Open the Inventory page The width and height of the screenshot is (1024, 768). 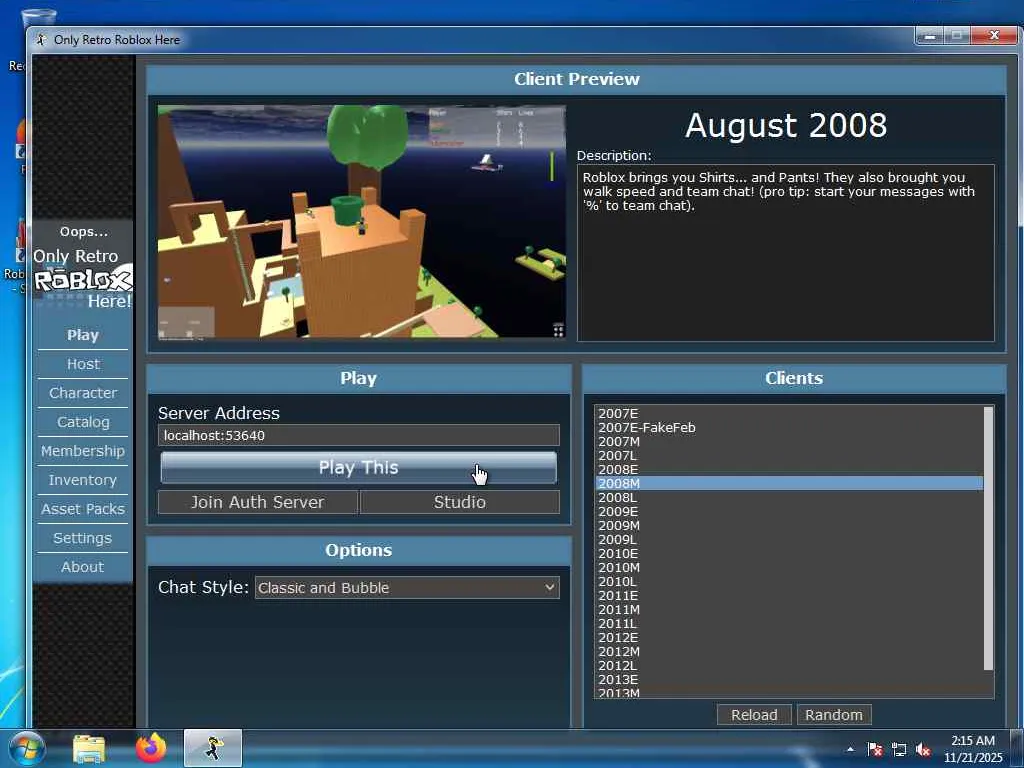coord(83,480)
